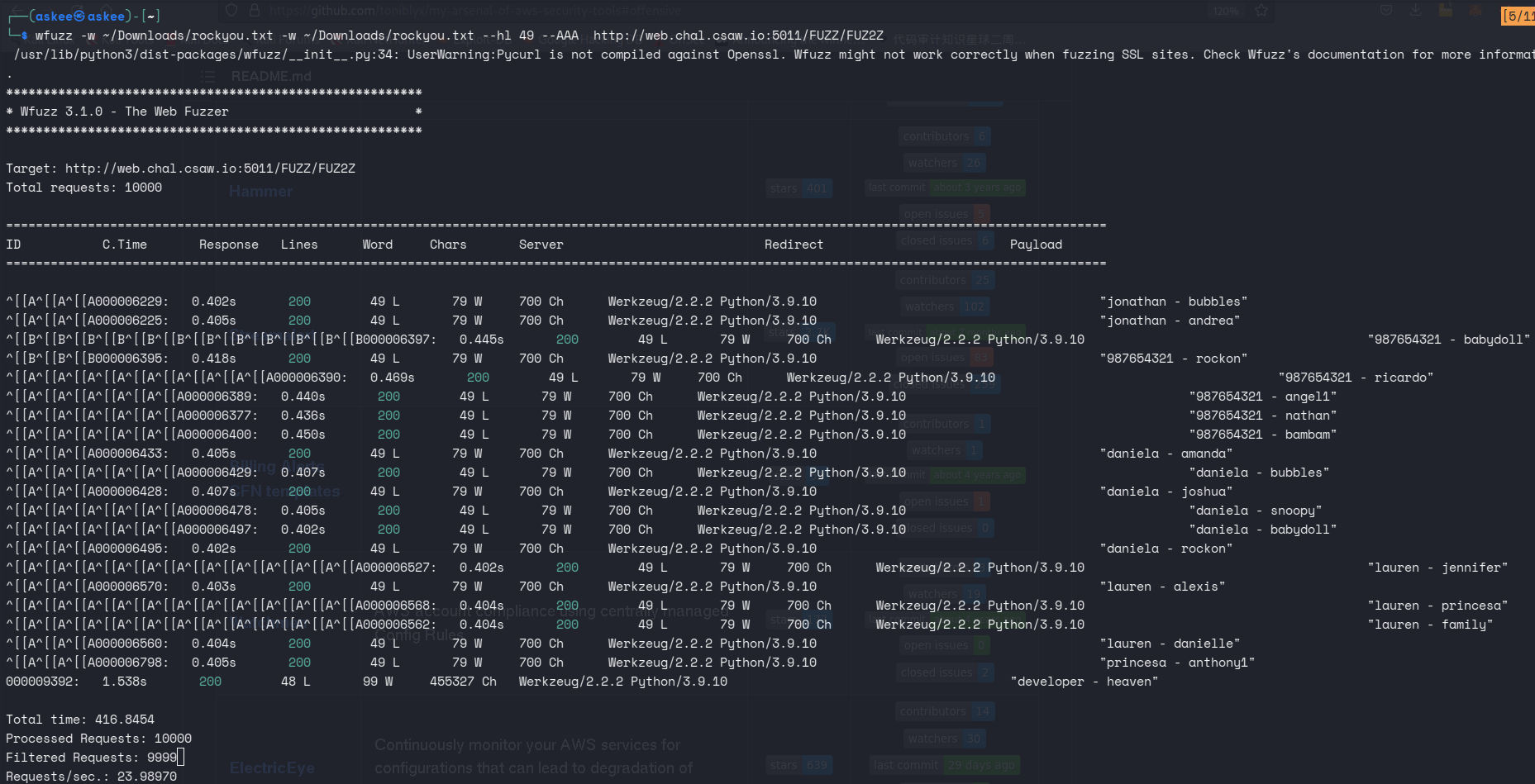Click payload "lauren - jennifer"
The image size is (1535, 784).
[x=1438, y=568]
